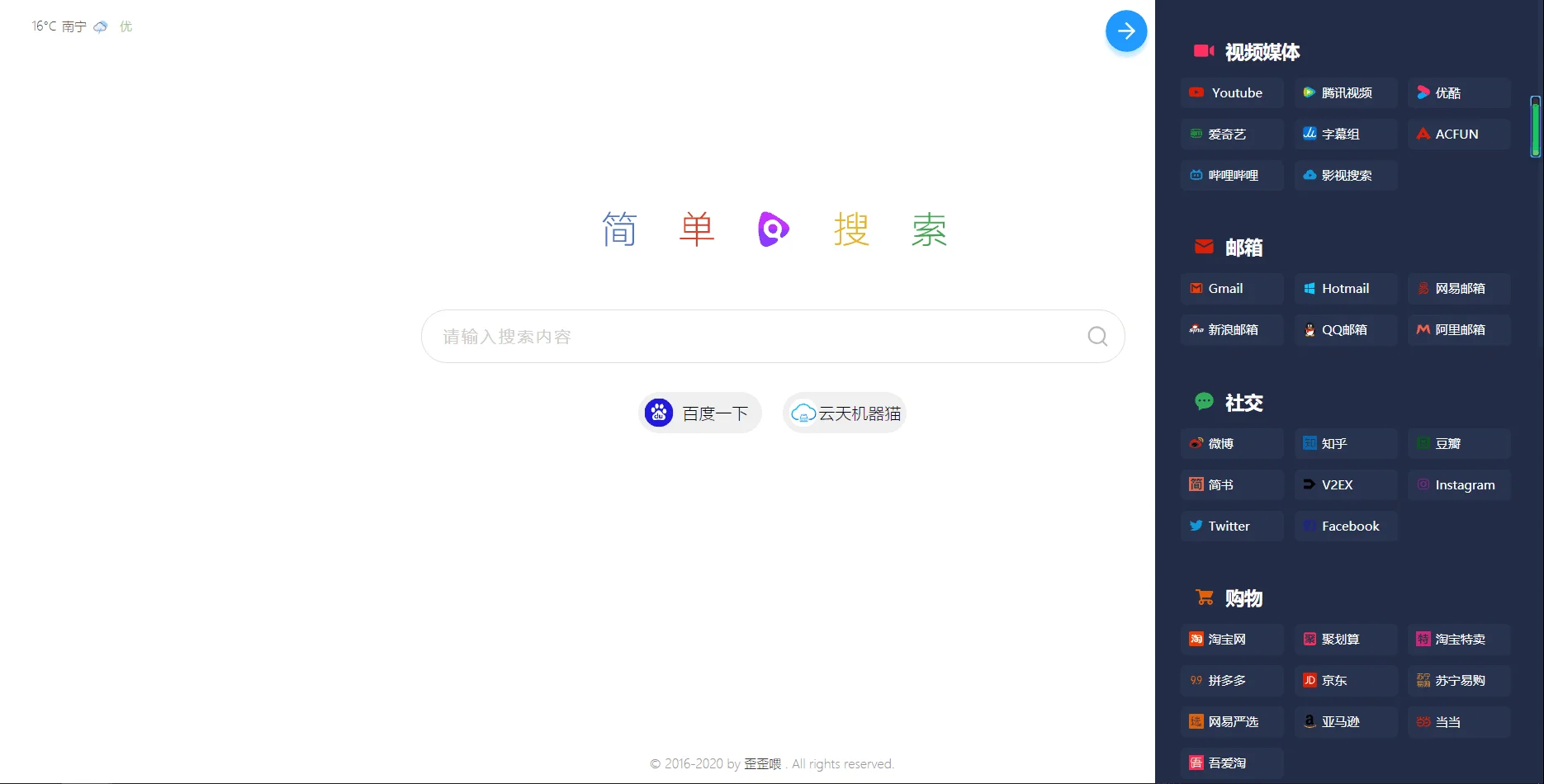The image size is (1544, 784).
Task: Focus the 请输入搜索内容 search input
Action: [773, 337]
